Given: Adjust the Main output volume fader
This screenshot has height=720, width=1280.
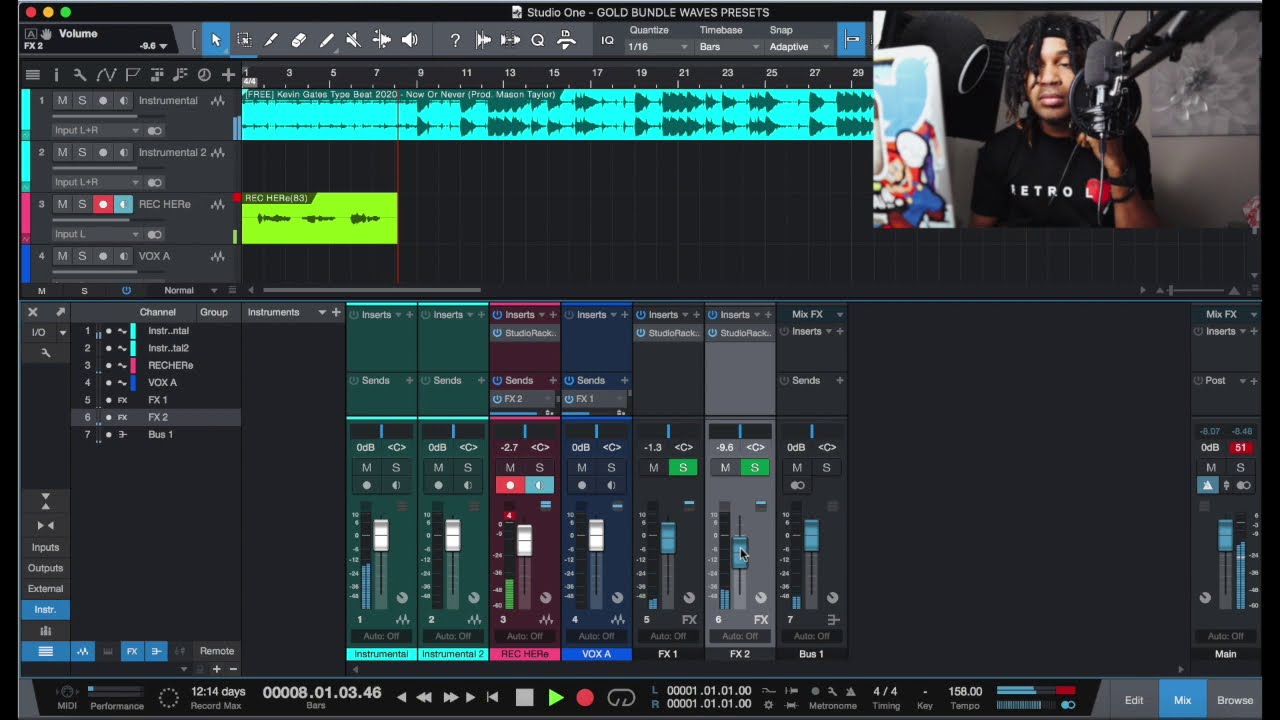Looking at the screenshot, I should tap(1225, 536).
